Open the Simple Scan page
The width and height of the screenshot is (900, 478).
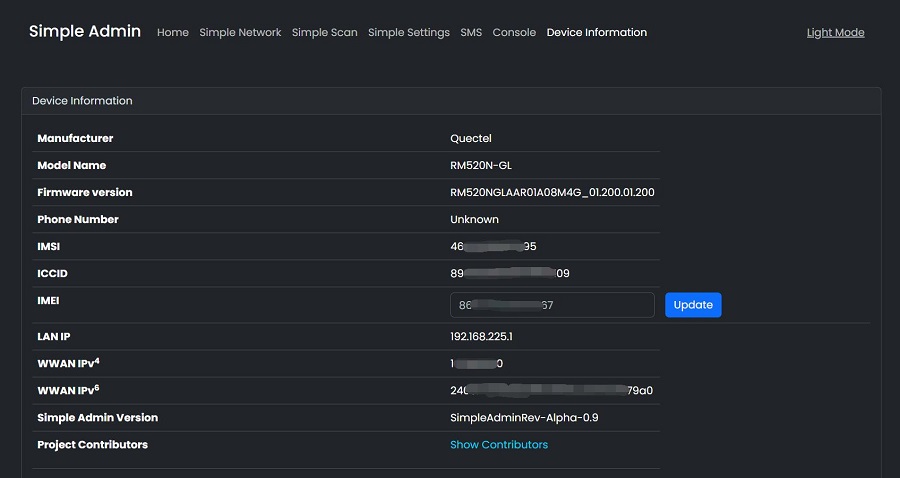[325, 33]
